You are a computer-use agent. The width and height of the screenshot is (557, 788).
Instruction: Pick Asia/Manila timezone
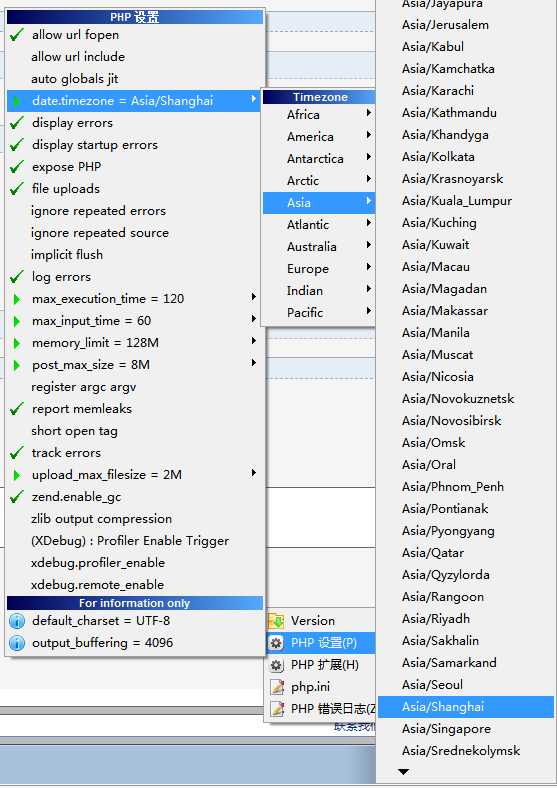[x=466, y=333]
